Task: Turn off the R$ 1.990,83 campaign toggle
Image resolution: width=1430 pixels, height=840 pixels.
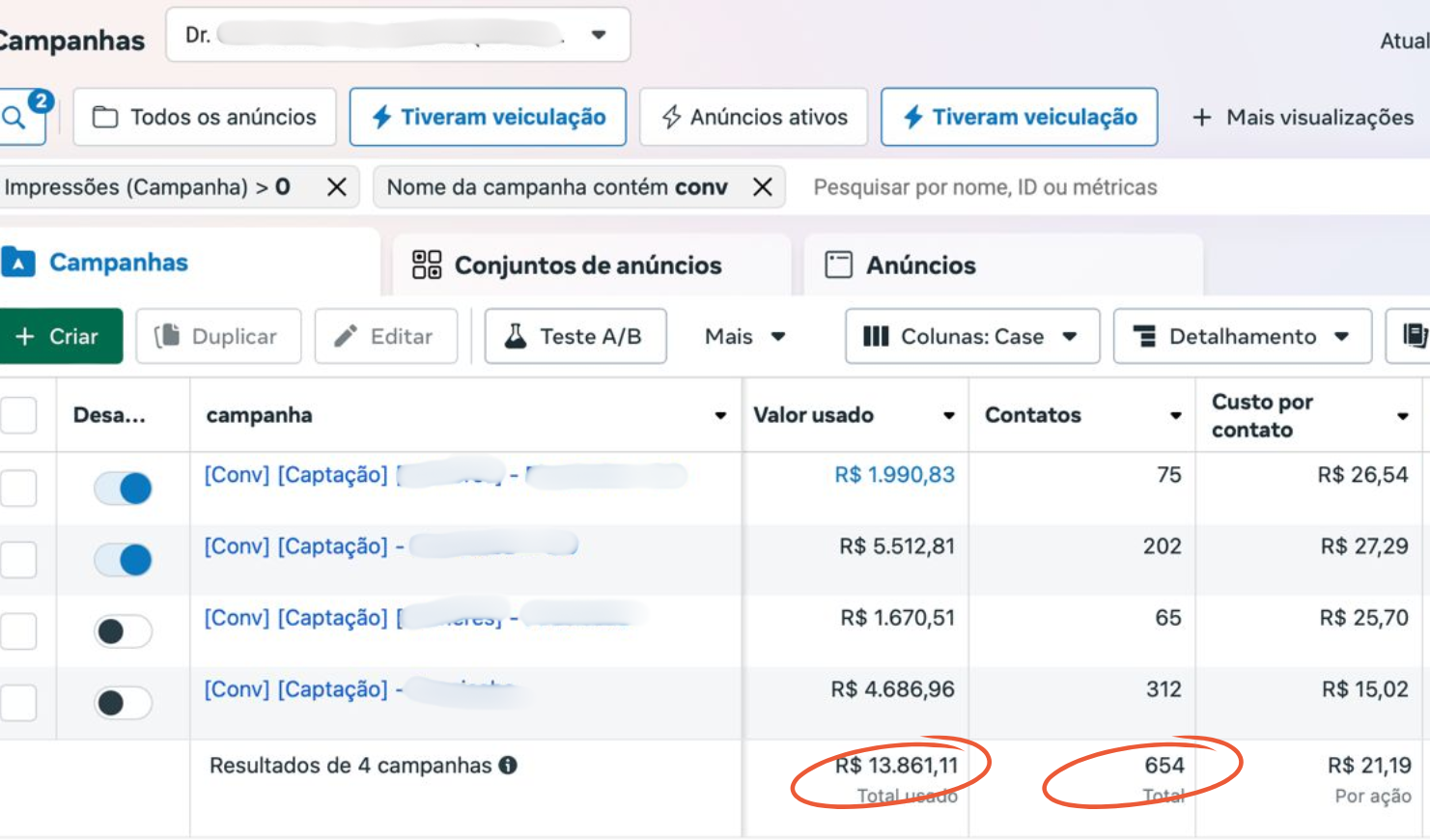Action: click(123, 489)
